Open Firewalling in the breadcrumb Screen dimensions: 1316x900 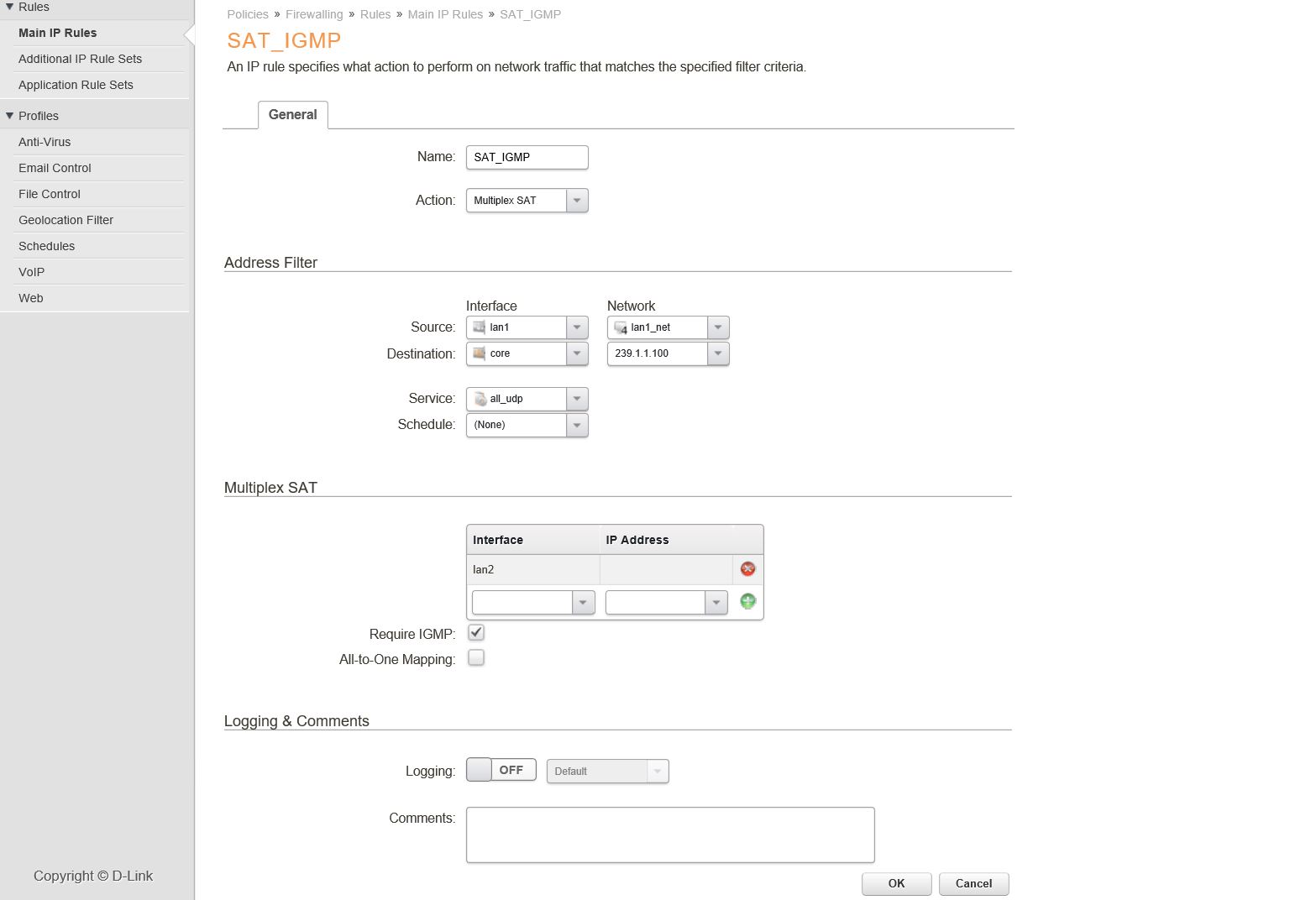pyautogui.click(x=314, y=14)
